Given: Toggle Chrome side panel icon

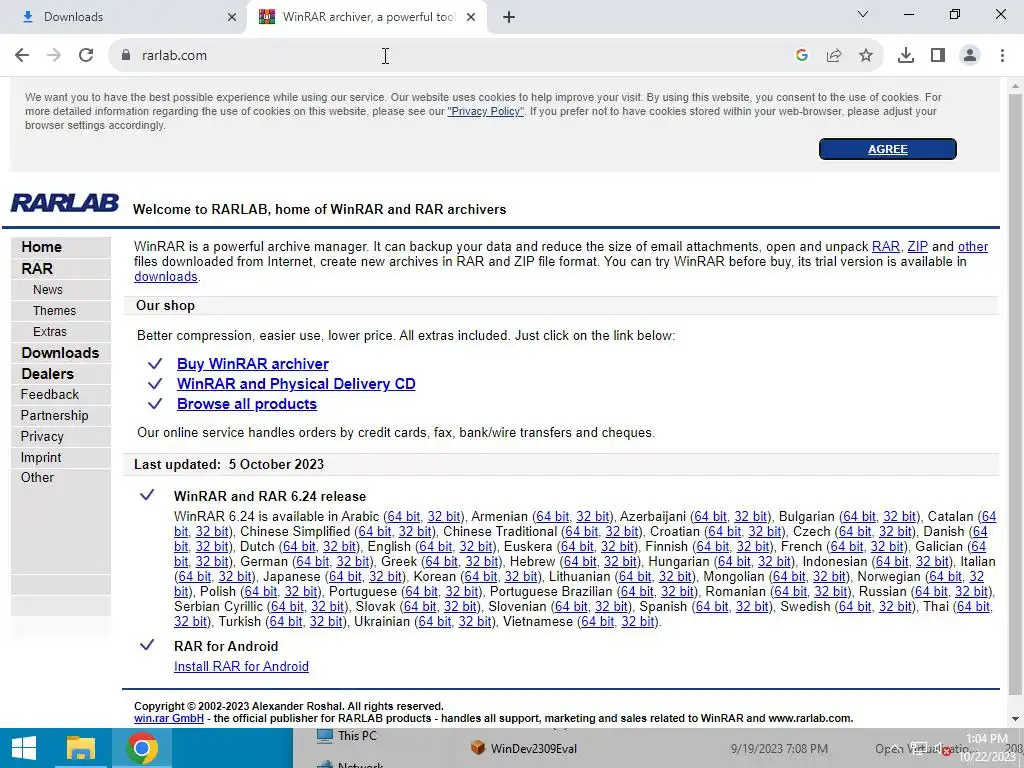Looking at the screenshot, I should click(938, 56).
